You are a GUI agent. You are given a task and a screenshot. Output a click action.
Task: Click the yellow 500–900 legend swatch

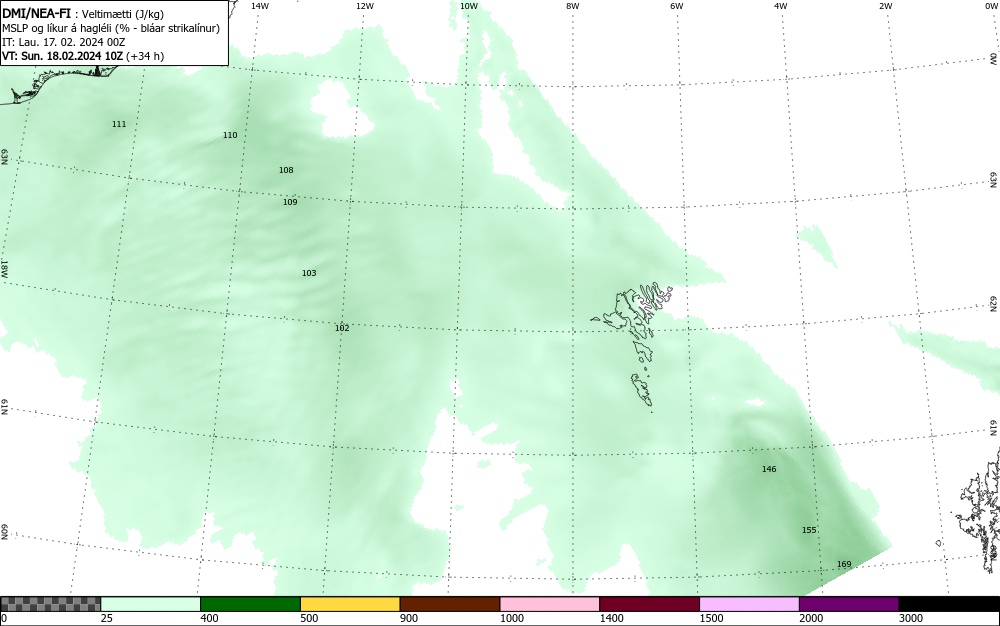(350, 604)
